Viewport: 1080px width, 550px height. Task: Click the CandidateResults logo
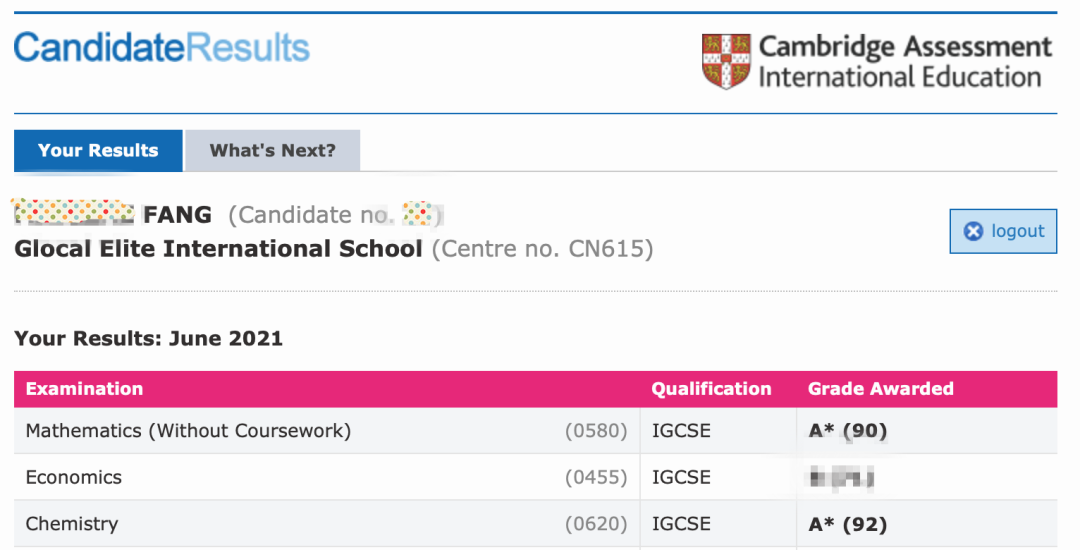point(161,47)
